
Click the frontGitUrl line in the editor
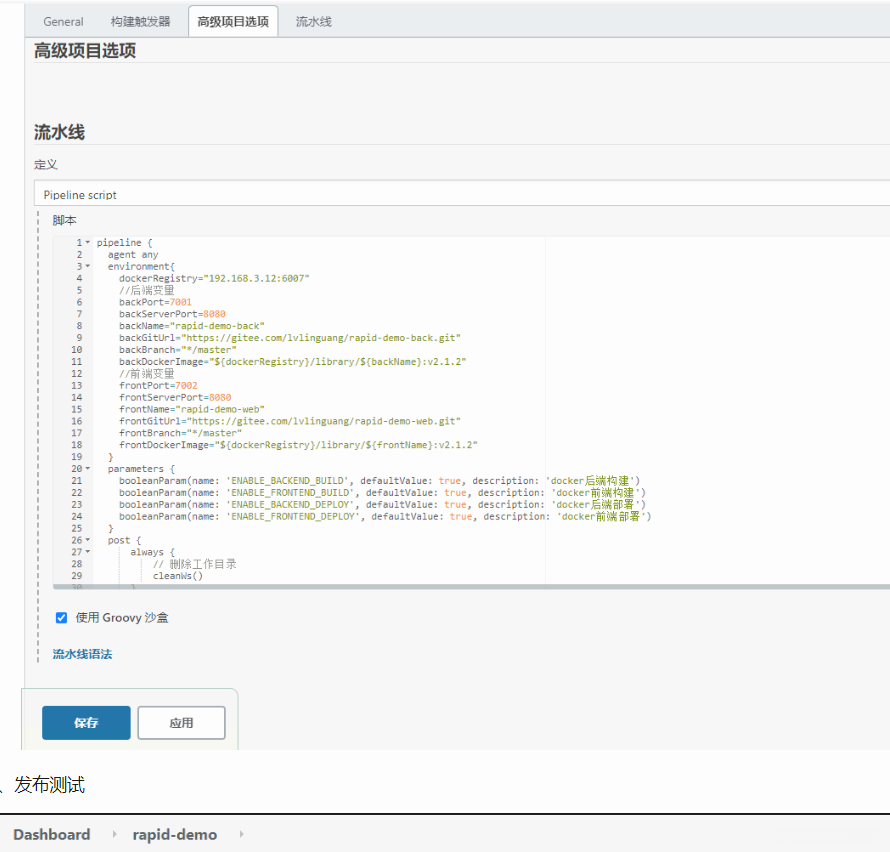[x=289, y=421]
